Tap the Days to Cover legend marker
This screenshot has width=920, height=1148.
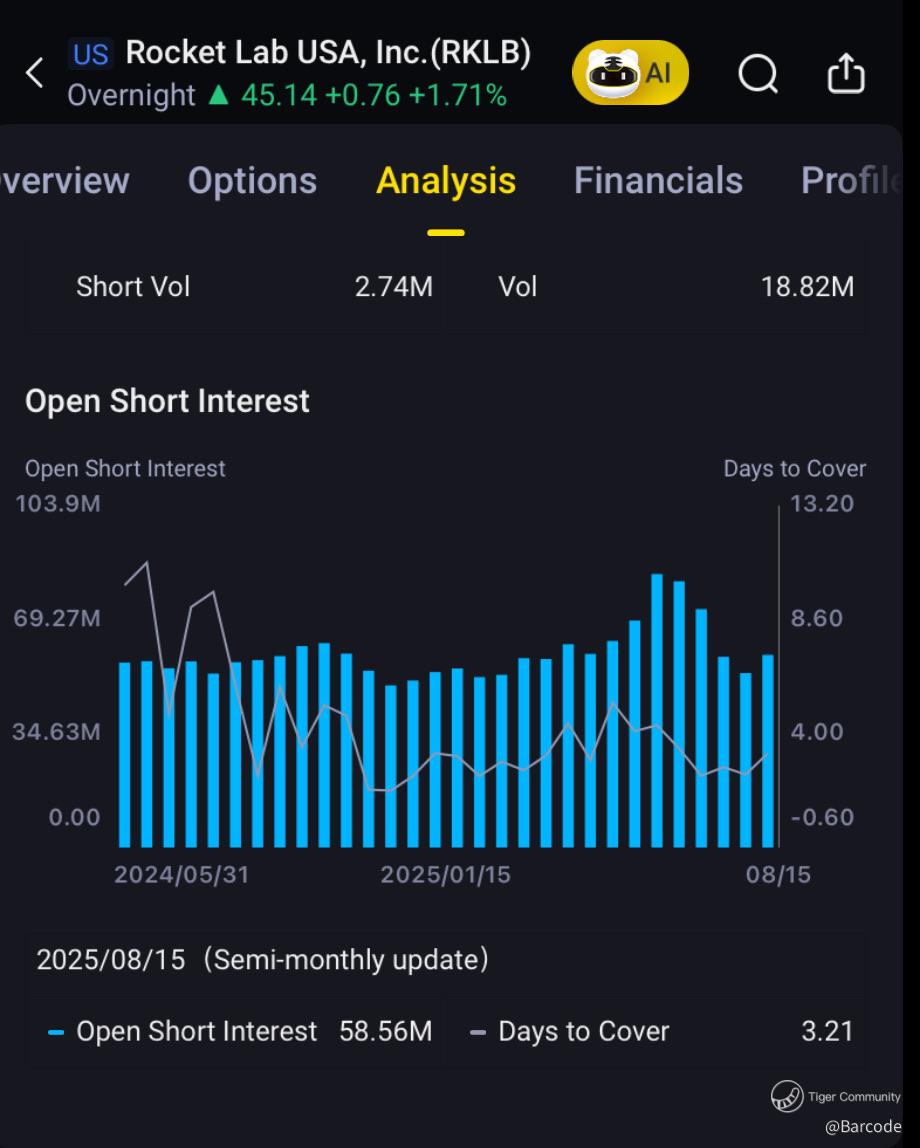[478, 1032]
